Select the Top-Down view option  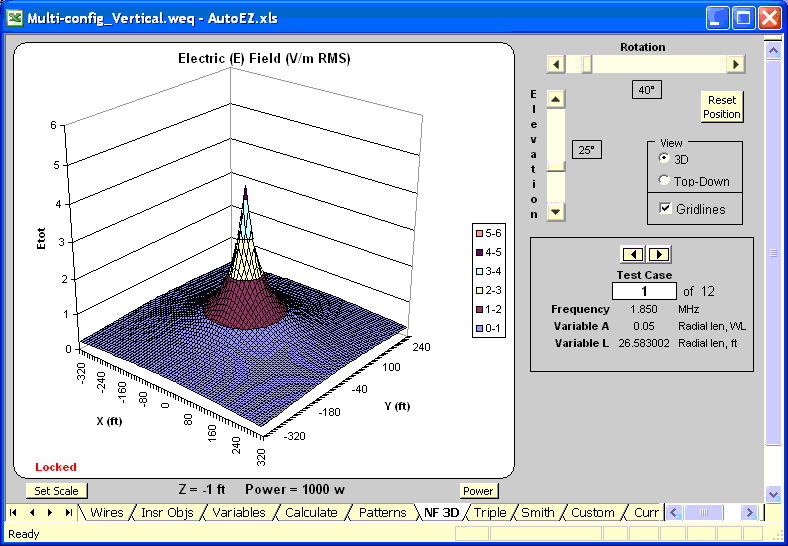(x=664, y=182)
